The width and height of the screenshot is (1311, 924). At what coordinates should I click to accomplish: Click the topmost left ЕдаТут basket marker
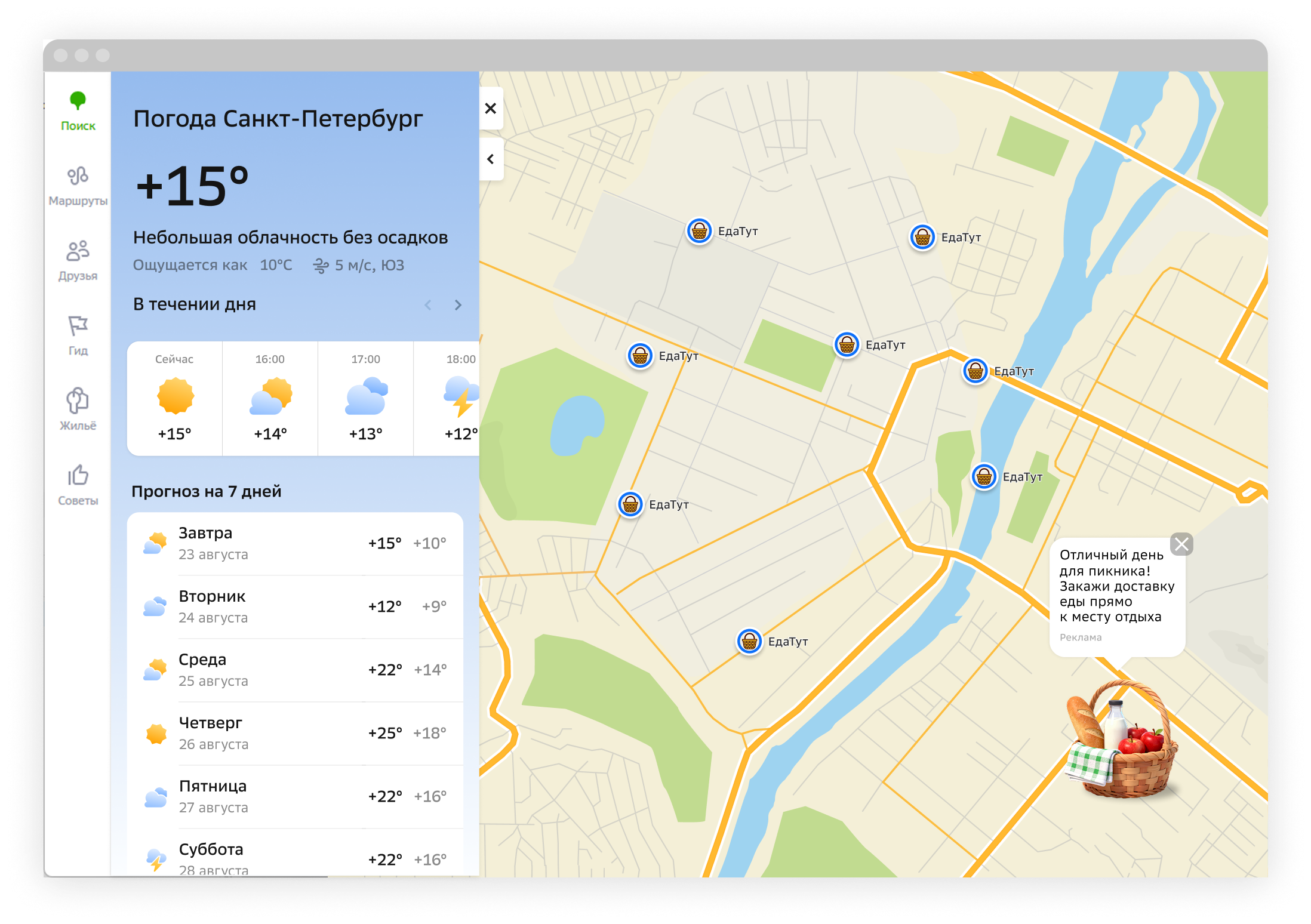pyautogui.click(x=699, y=231)
